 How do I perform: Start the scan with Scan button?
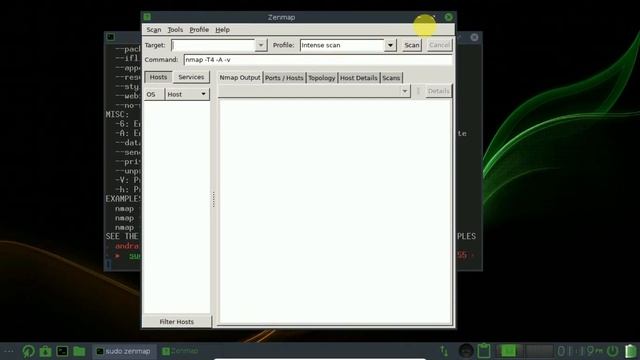(x=411, y=45)
